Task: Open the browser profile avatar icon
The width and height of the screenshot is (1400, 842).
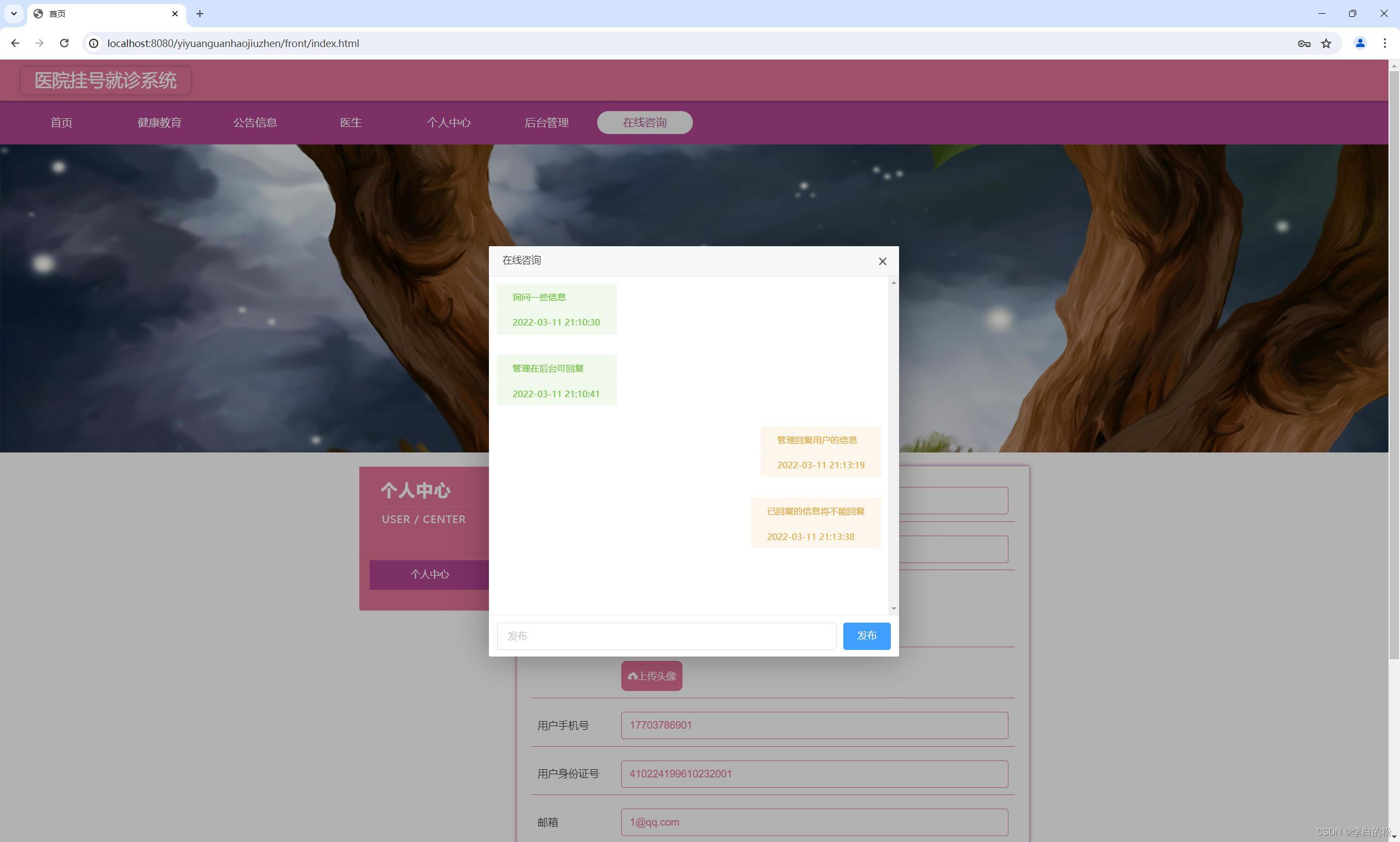Action: point(1360,43)
